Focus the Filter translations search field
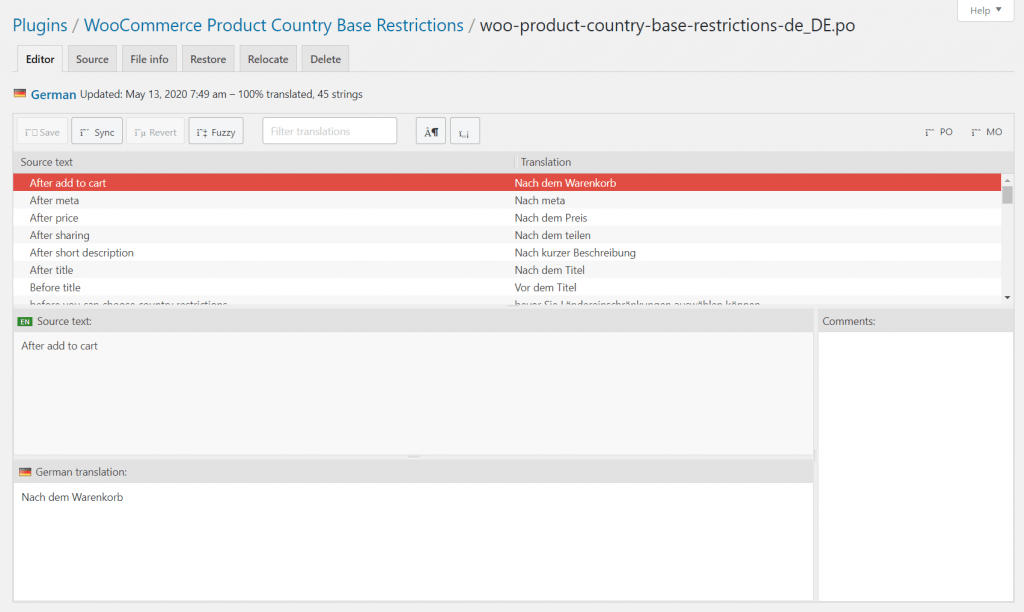The height and width of the screenshot is (612, 1024). click(329, 131)
